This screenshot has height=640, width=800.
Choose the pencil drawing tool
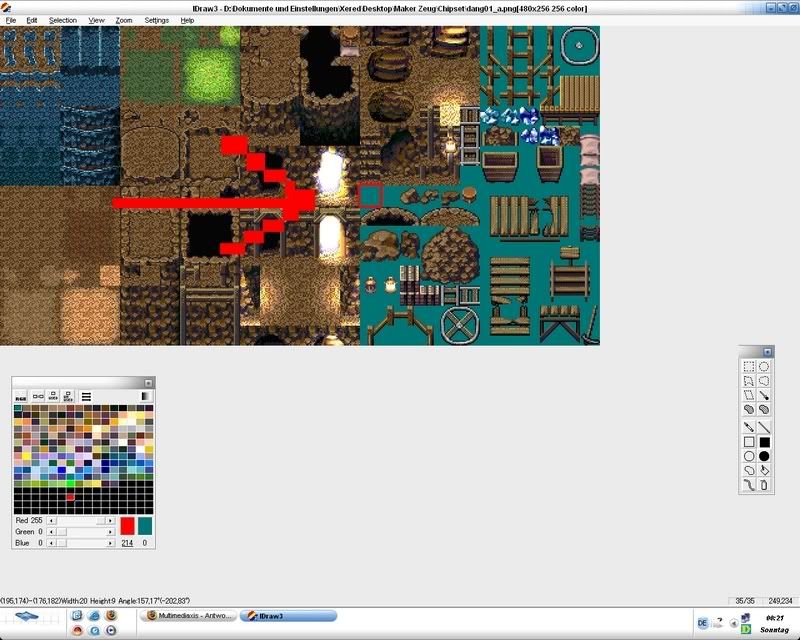[x=748, y=426]
